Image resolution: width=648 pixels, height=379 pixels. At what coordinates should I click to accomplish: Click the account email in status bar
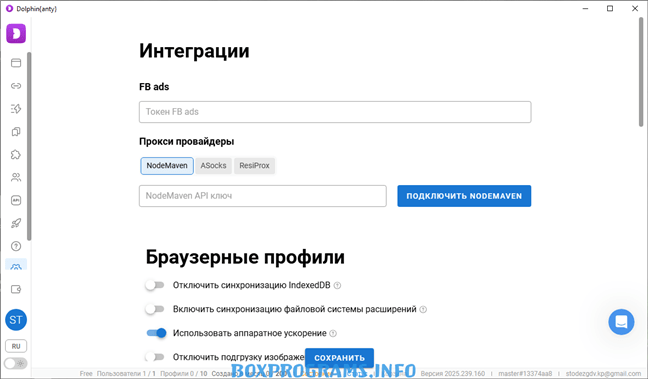603,374
